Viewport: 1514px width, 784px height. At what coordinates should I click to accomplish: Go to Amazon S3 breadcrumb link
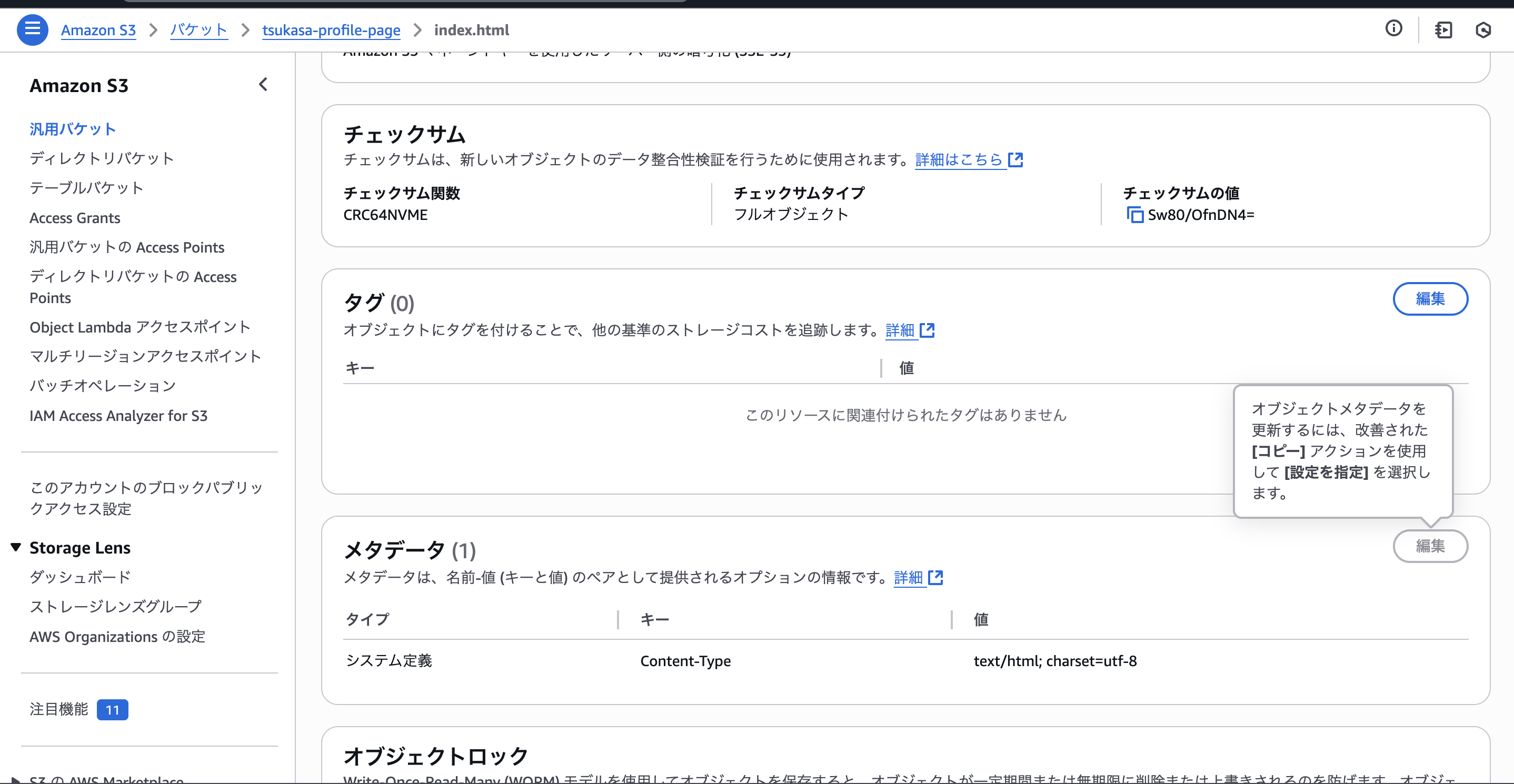(98, 30)
